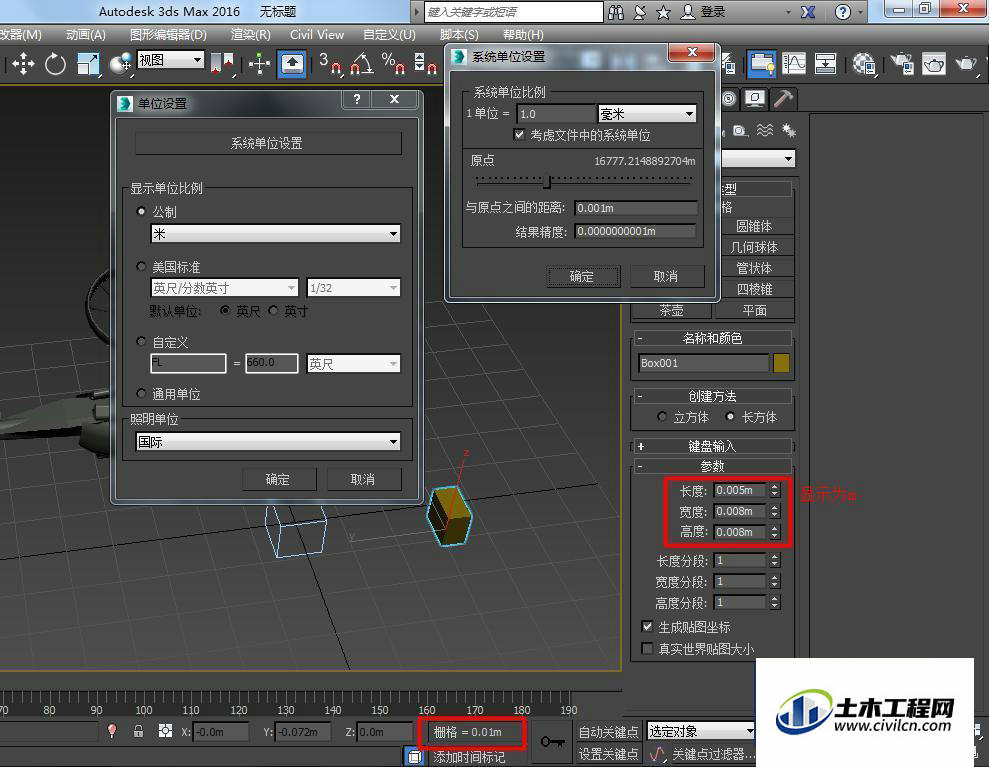Click the 系统单位设置 button
Screen dimensions: 989x767
coord(268,143)
